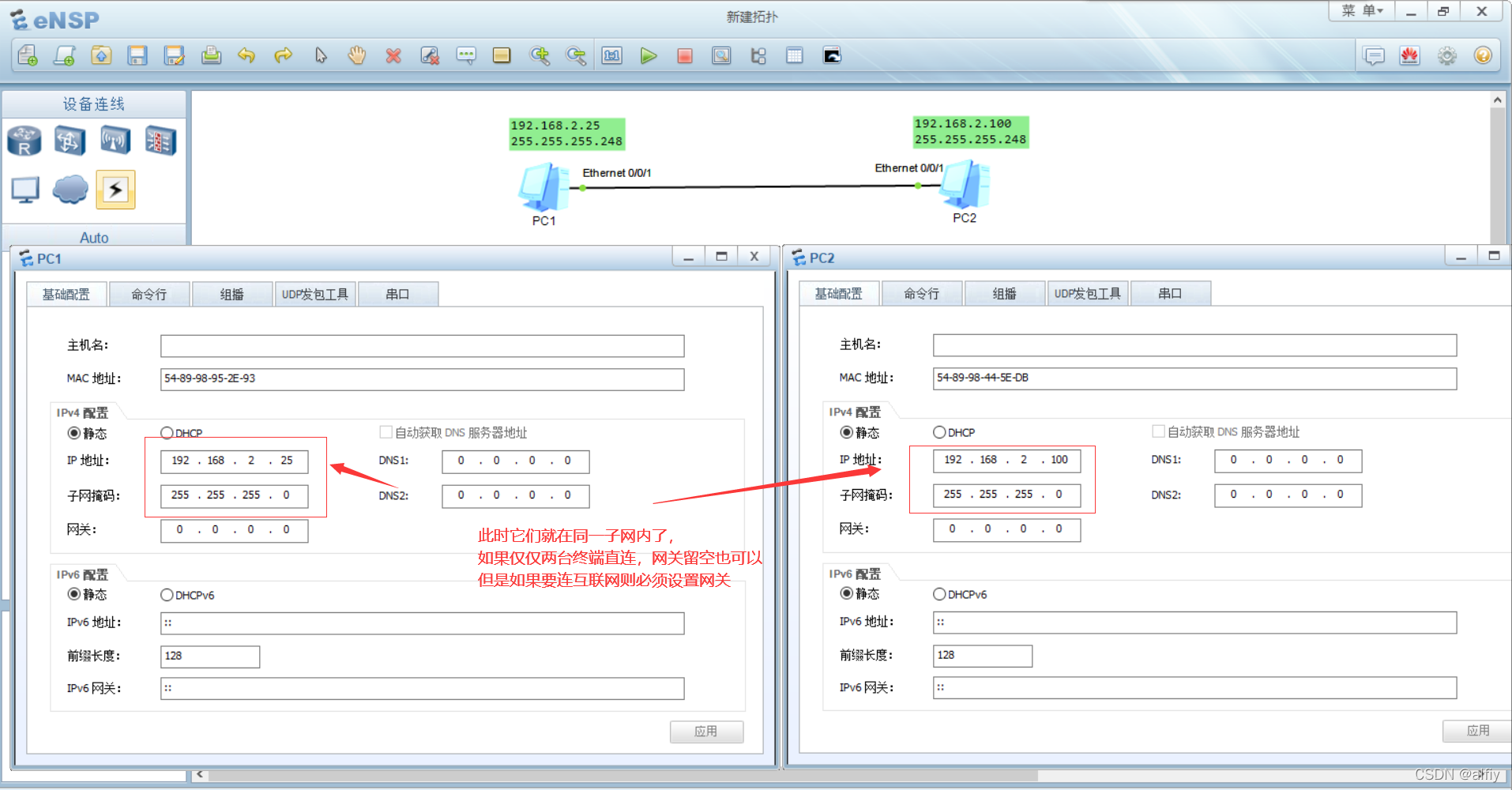Open the 菜单 dropdown menu
Screen dimensions: 1512x790
1362,11
